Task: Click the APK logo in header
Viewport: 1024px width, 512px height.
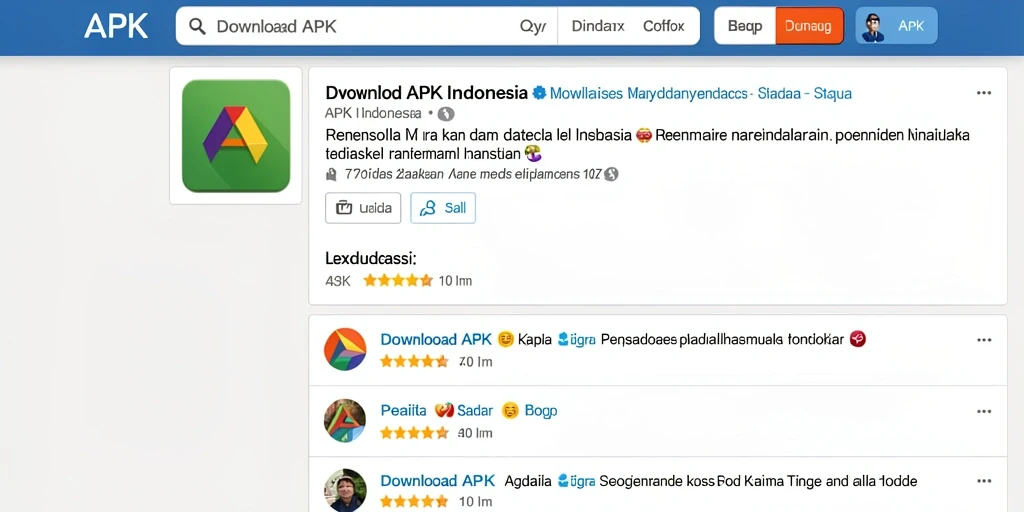Action: (x=116, y=26)
